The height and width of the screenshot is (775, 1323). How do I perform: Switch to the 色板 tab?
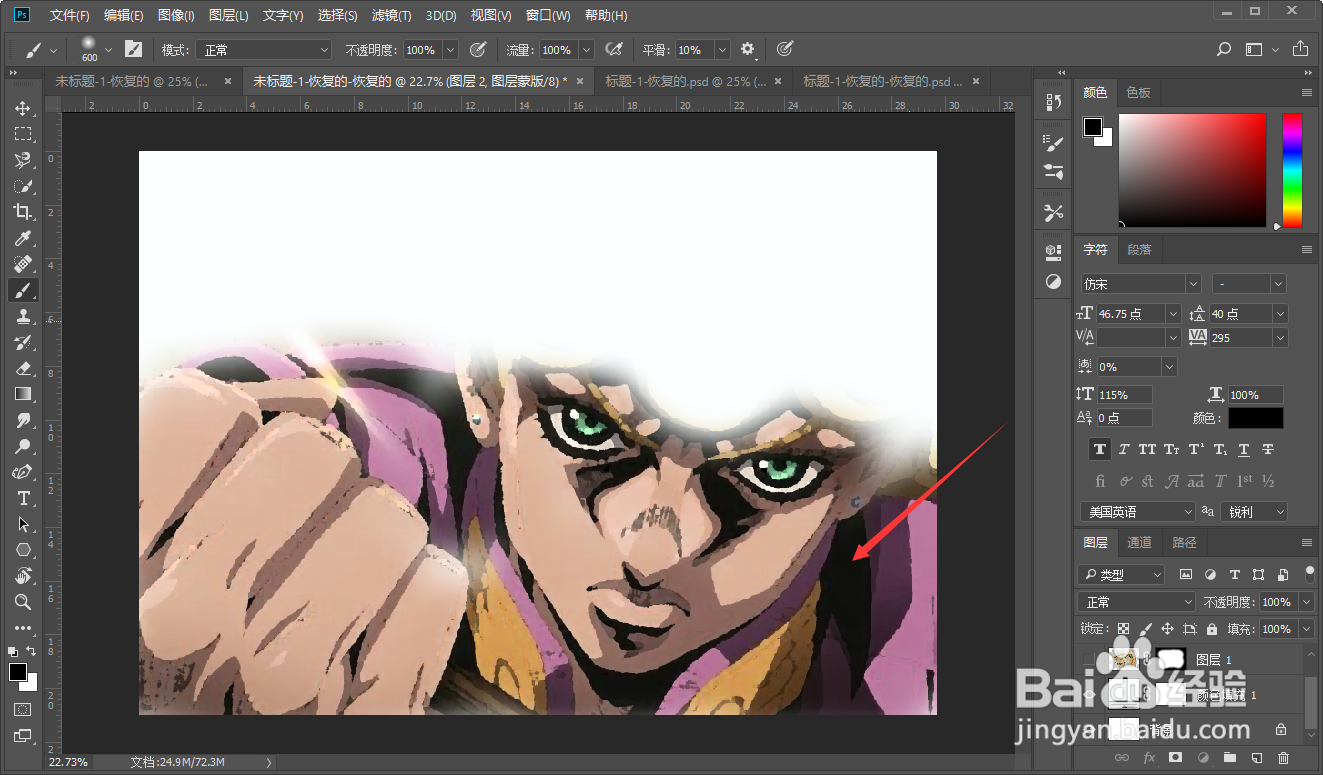[1139, 92]
